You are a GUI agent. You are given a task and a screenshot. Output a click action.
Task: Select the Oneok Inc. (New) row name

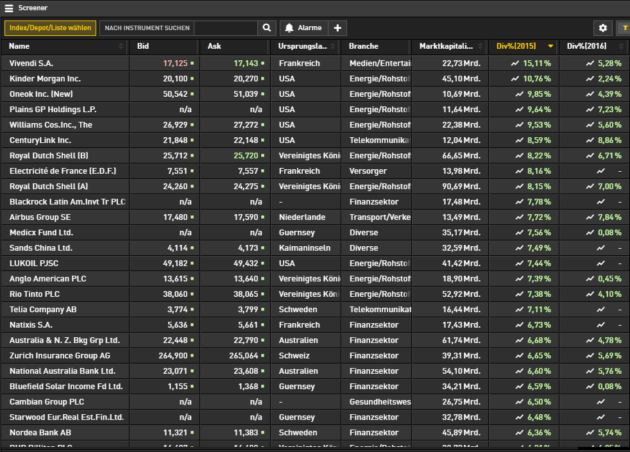coord(41,94)
